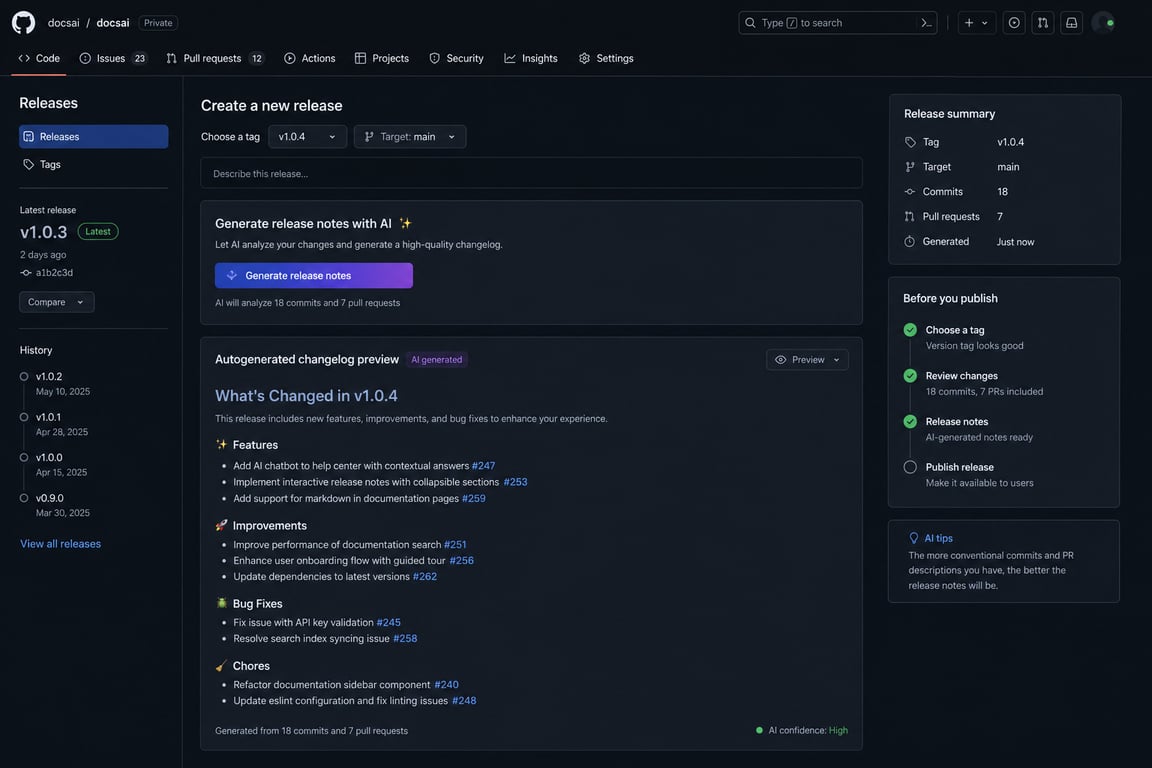Click Generate release notes button
Screen dimensions: 1152x768
coord(314,276)
